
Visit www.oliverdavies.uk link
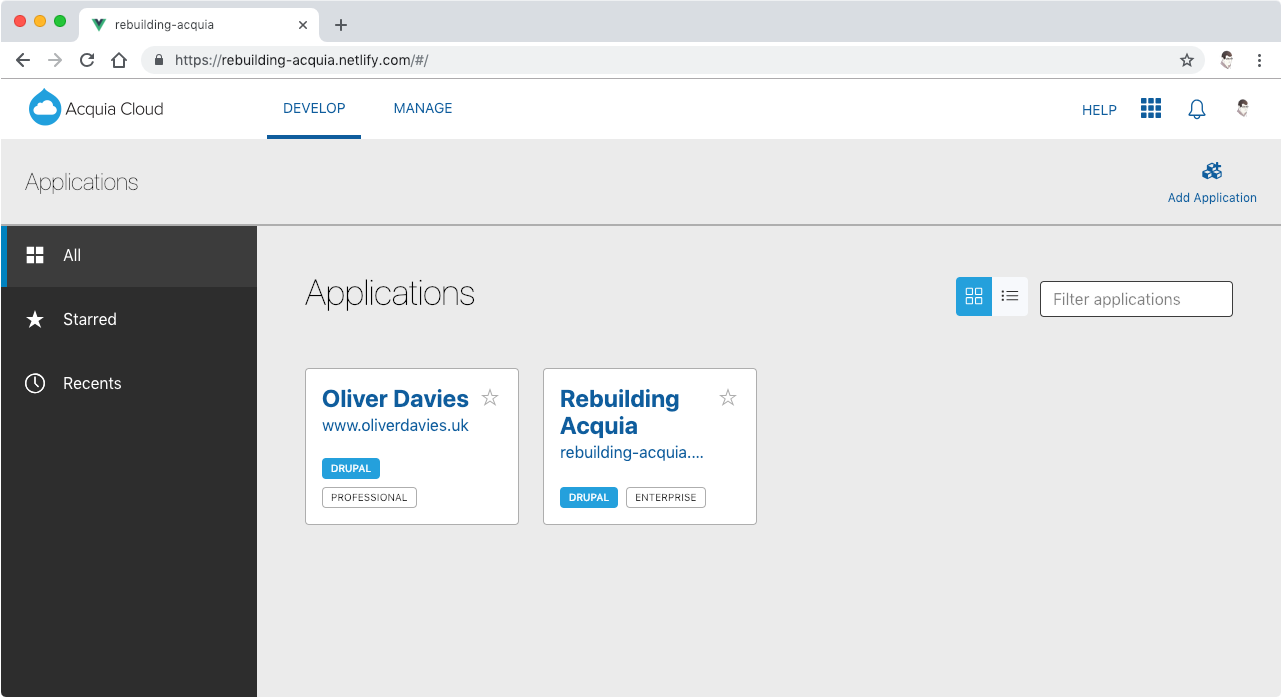(x=395, y=425)
